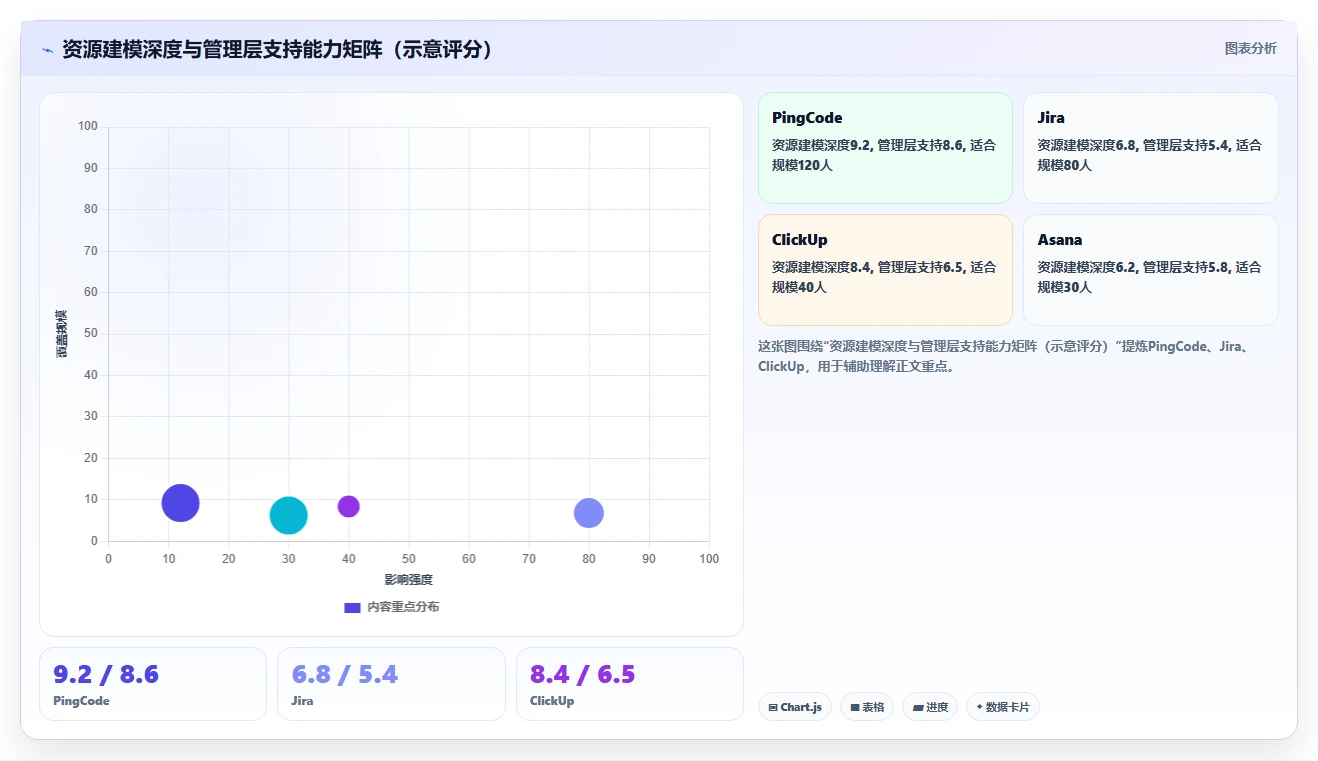Select the cyan ClickUp-sized bubble at x=30

coord(288,515)
